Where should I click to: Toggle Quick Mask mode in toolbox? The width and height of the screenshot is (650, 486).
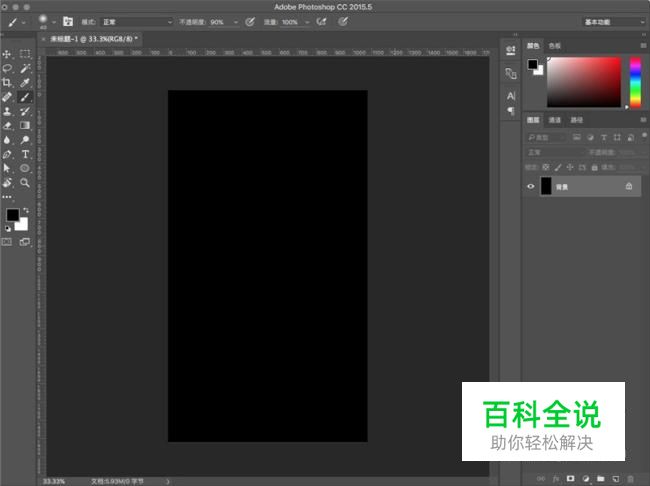8,241
